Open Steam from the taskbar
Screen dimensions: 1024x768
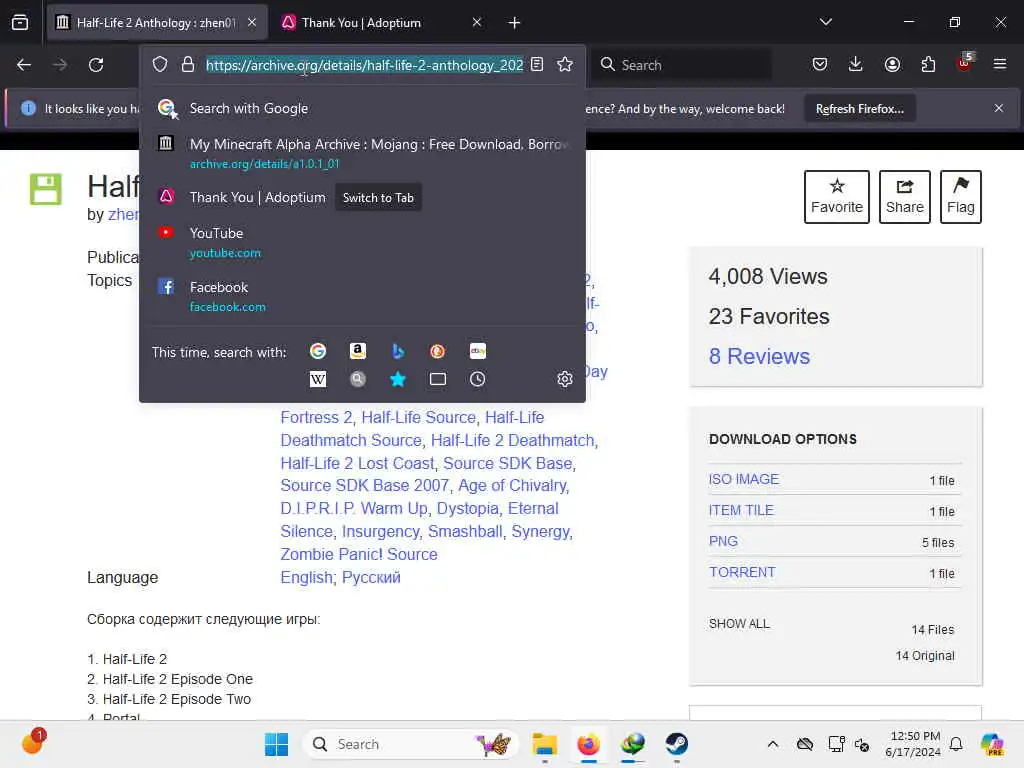pos(677,744)
